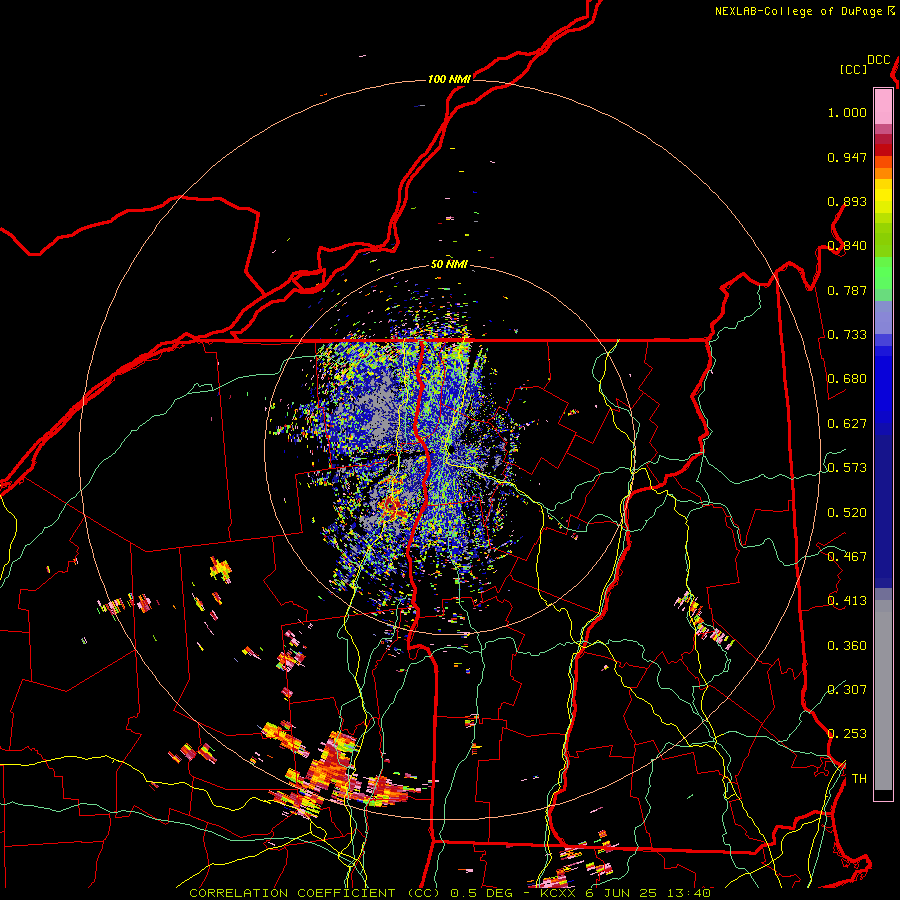Click the TH threshold label
Viewport: 900px width, 900px height.
pos(859,779)
